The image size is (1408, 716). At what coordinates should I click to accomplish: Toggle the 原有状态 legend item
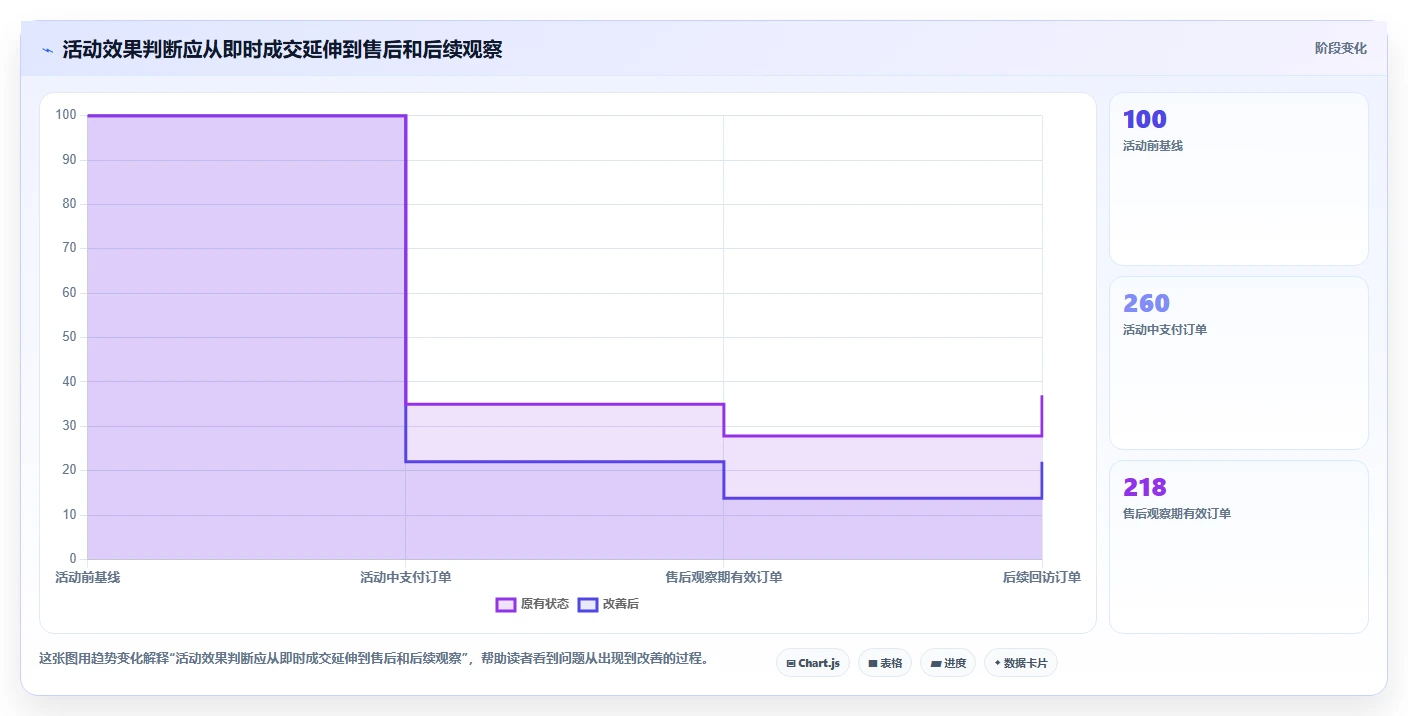tap(533, 604)
